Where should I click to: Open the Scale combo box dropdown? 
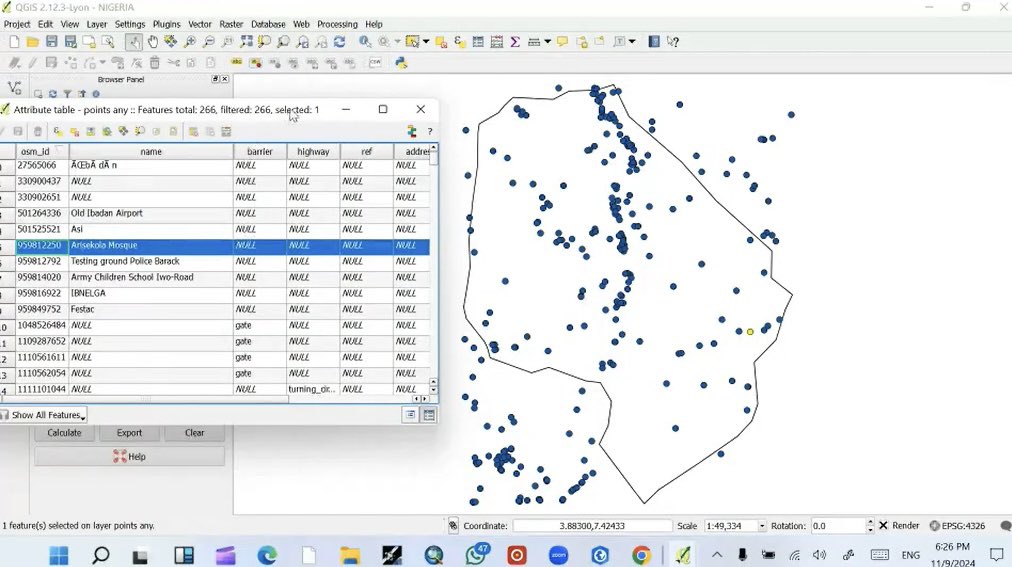pyautogui.click(x=762, y=526)
